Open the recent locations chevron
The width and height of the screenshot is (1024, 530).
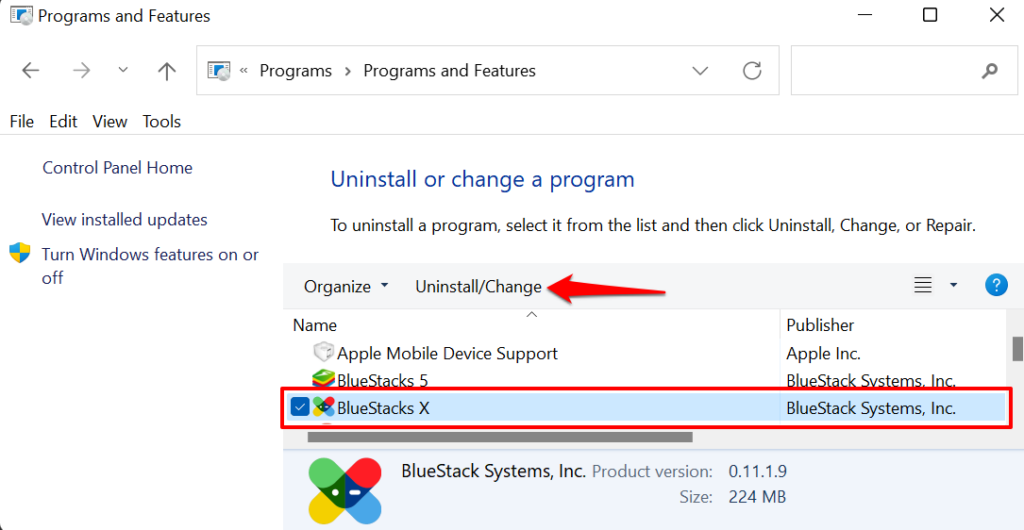(x=123, y=71)
